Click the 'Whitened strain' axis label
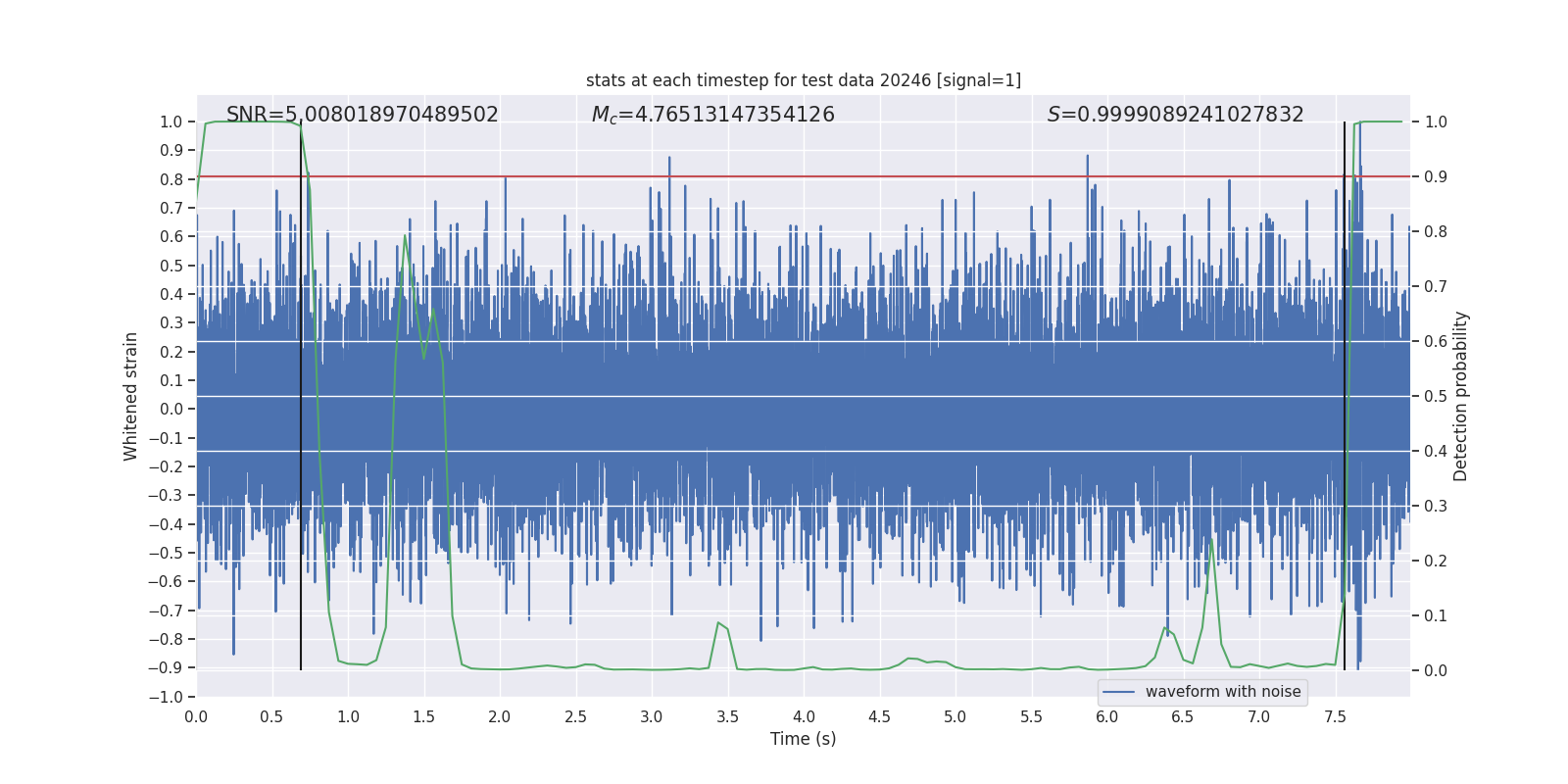The height and width of the screenshot is (784, 1568). point(131,396)
